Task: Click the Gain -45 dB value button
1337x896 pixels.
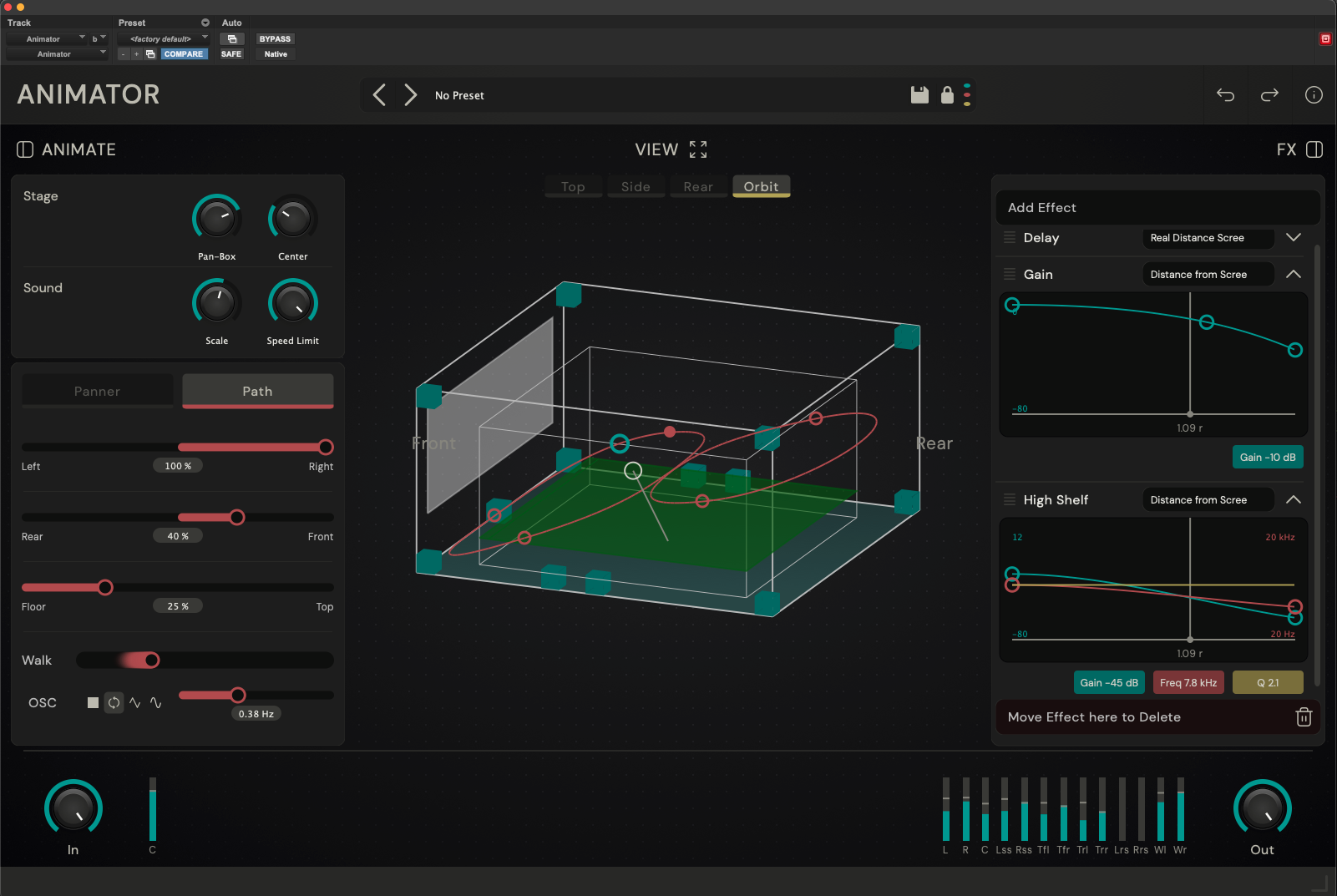Action: tap(1109, 683)
